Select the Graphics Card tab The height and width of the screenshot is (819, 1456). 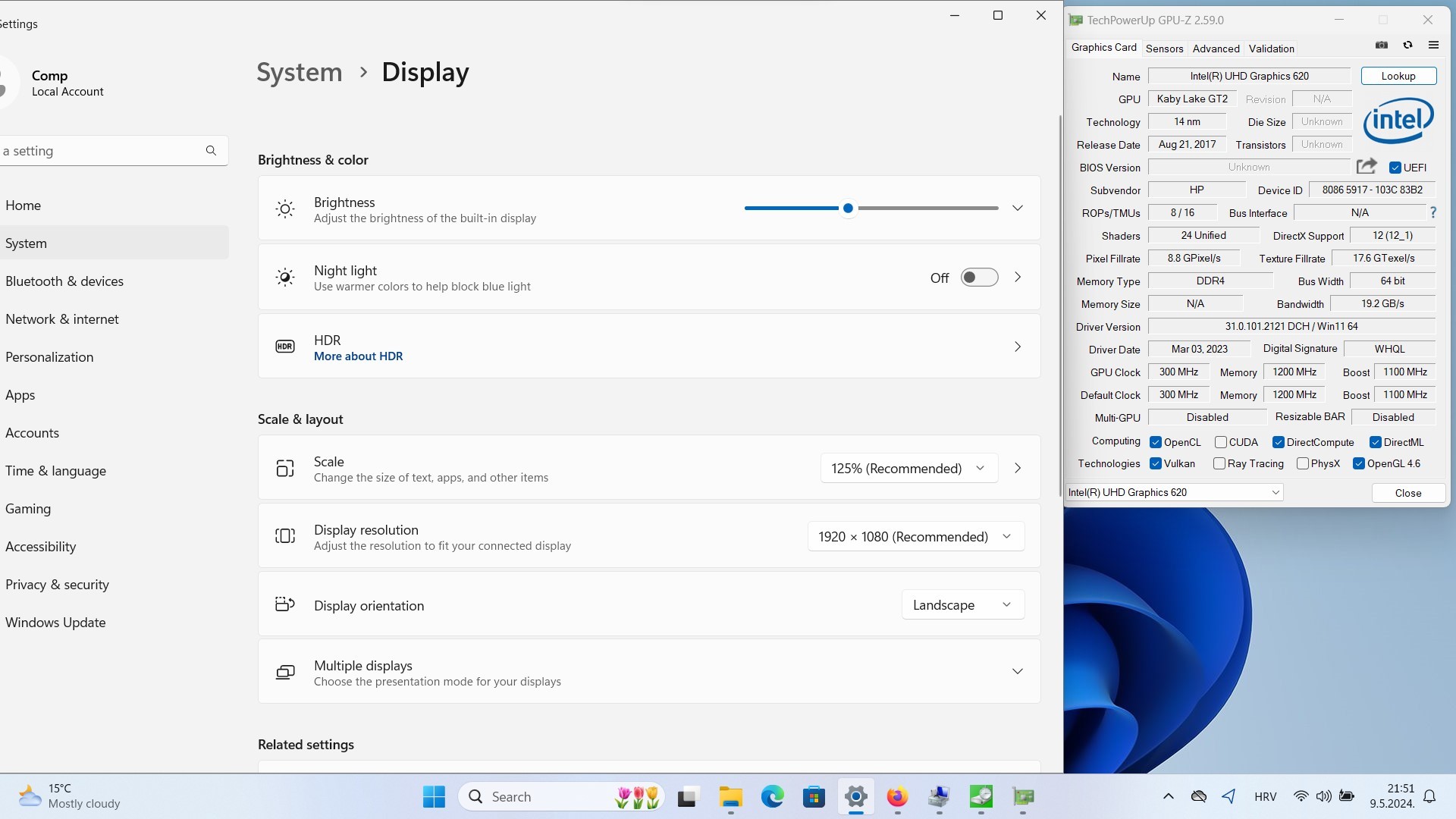pyautogui.click(x=1103, y=47)
